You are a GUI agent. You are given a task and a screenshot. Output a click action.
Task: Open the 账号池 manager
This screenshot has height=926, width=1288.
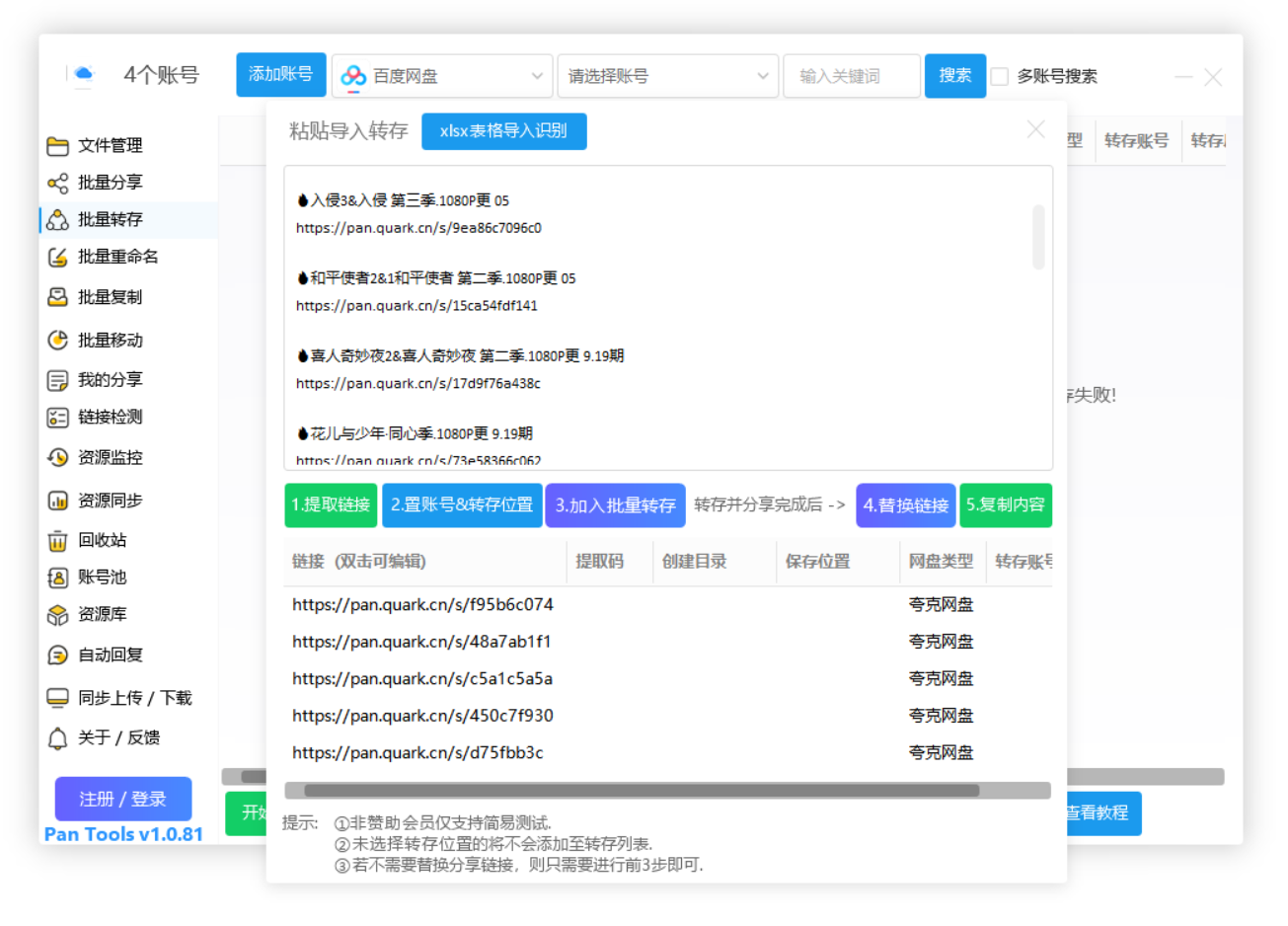[x=104, y=575]
